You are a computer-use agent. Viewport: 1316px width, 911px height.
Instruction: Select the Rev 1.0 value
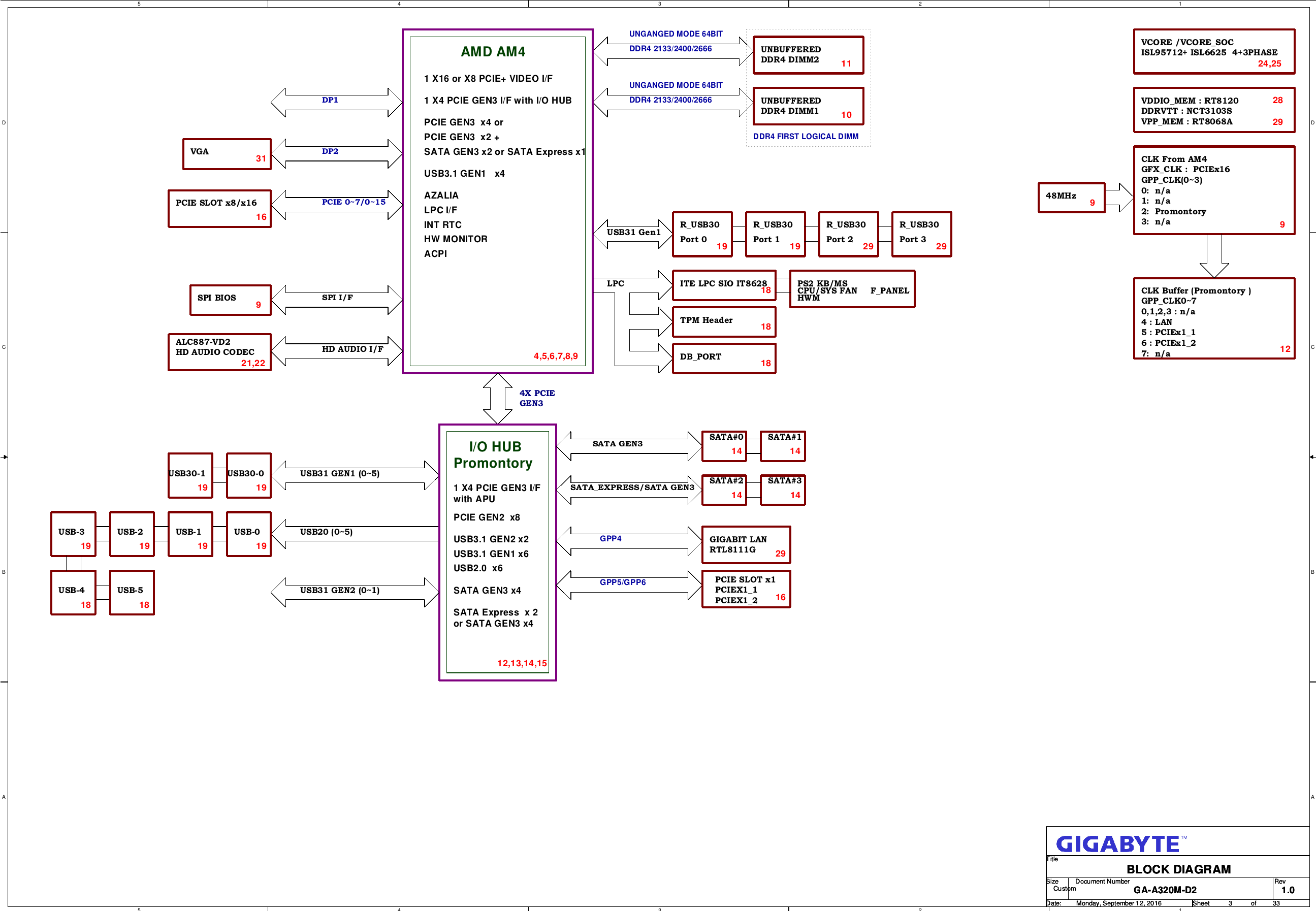(1288, 890)
